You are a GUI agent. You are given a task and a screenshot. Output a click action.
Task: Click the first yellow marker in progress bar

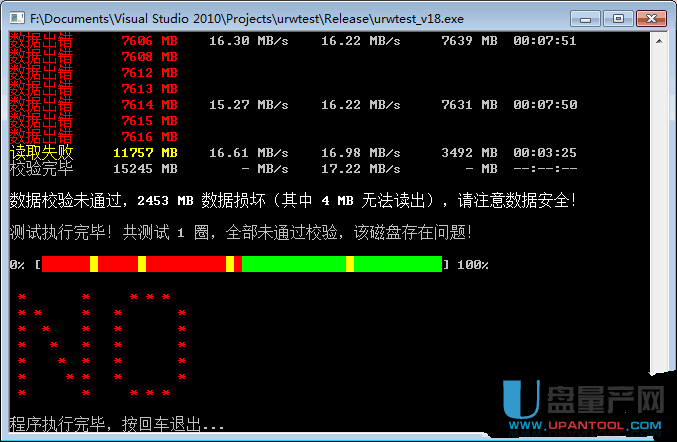[x=94, y=264]
